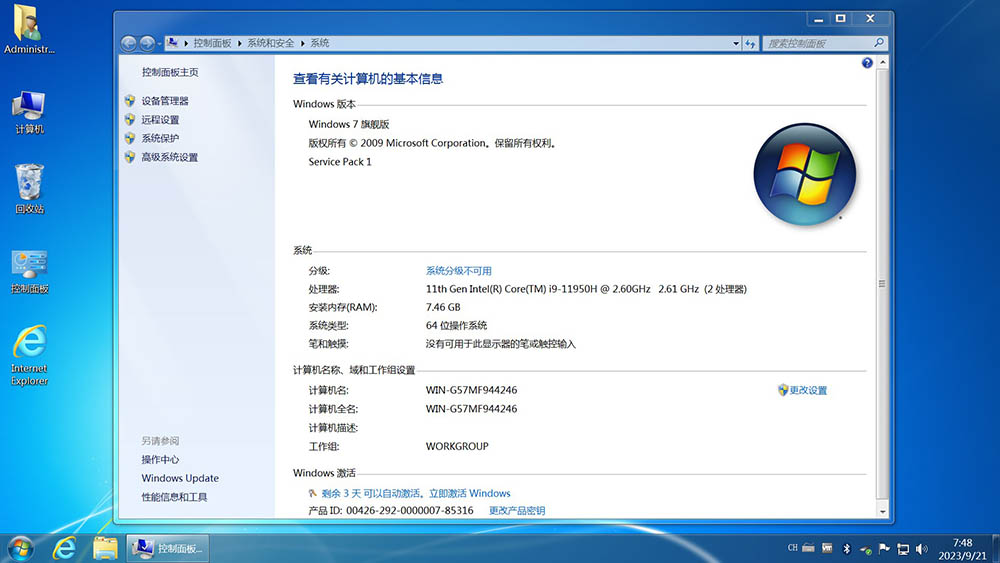Open 设备管理器 in left sidebar

pyautogui.click(x=165, y=101)
